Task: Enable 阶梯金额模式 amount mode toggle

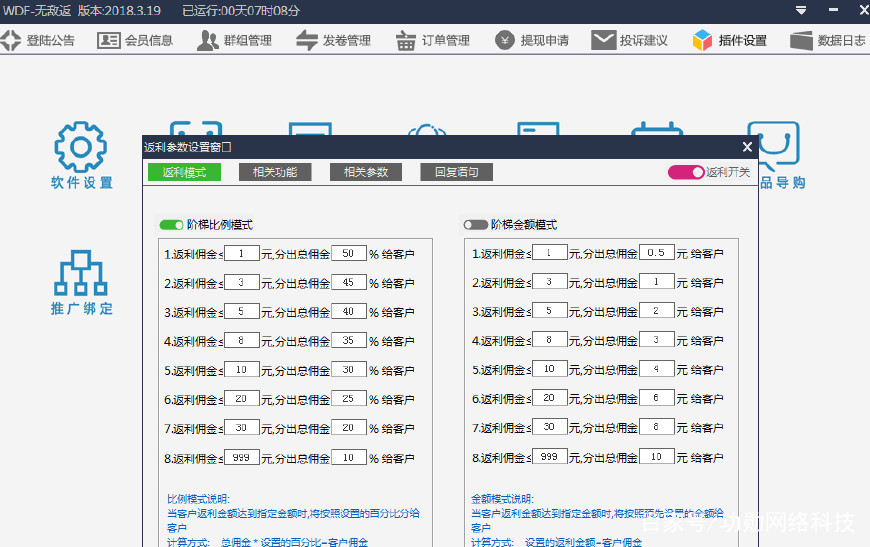Action: tap(475, 225)
